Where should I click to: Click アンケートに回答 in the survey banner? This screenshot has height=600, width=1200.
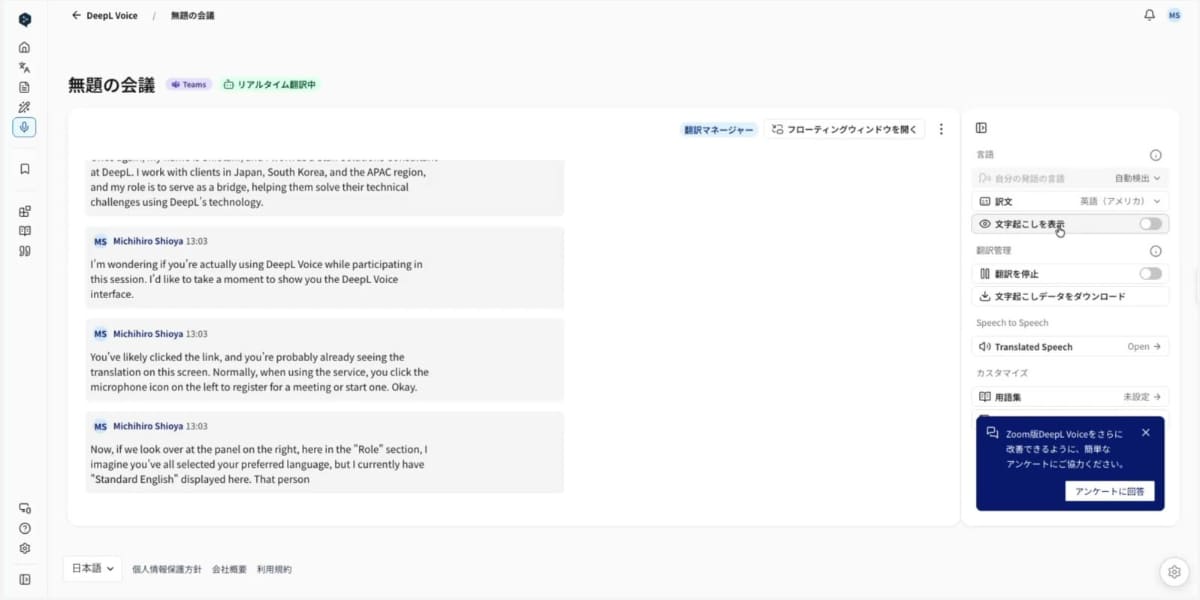1110,490
